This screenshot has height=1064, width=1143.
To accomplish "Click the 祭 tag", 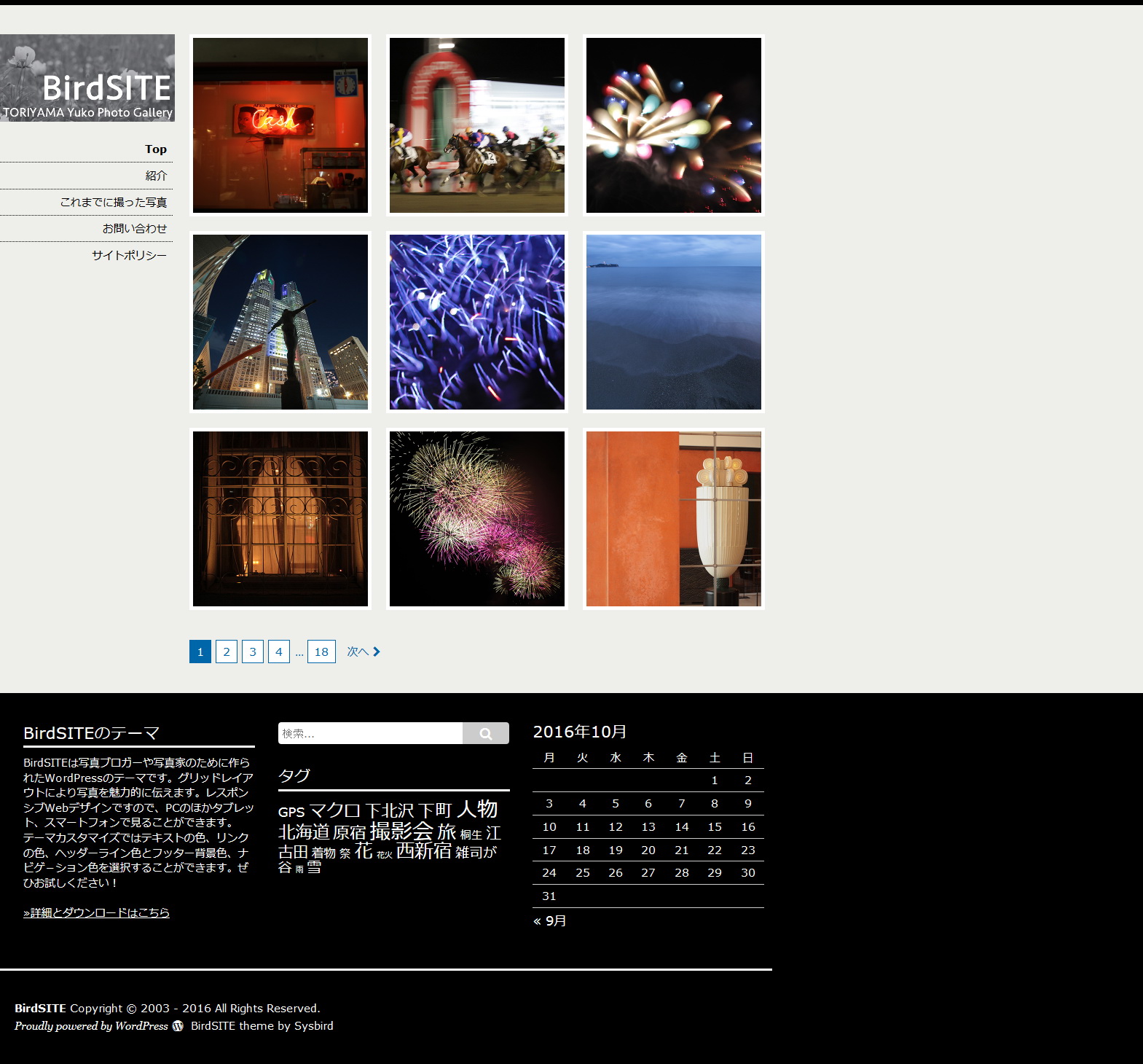I will coord(345,853).
